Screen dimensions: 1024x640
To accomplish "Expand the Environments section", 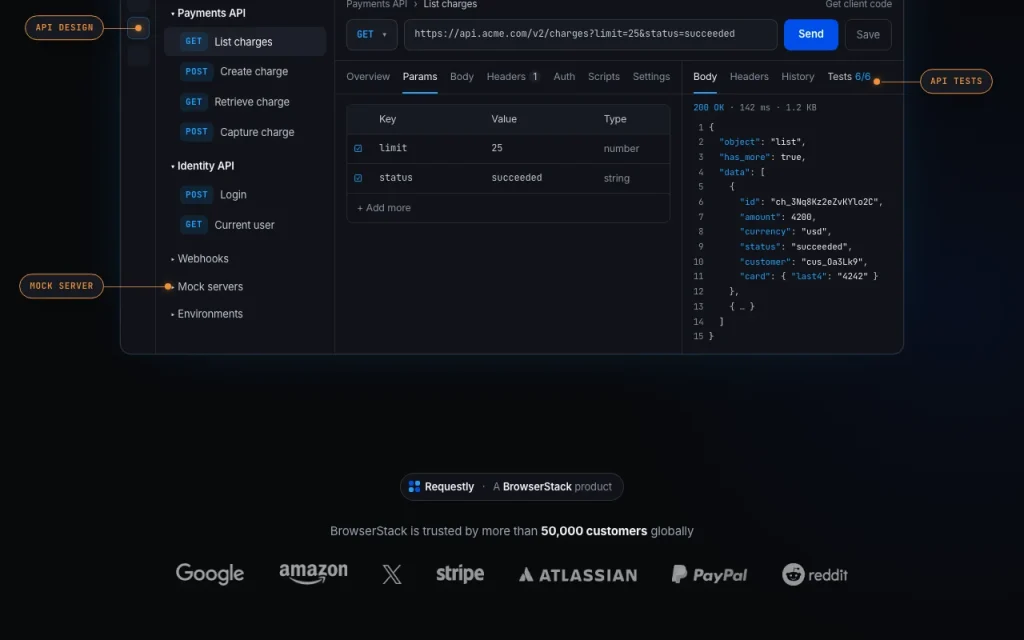I will coord(207,314).
